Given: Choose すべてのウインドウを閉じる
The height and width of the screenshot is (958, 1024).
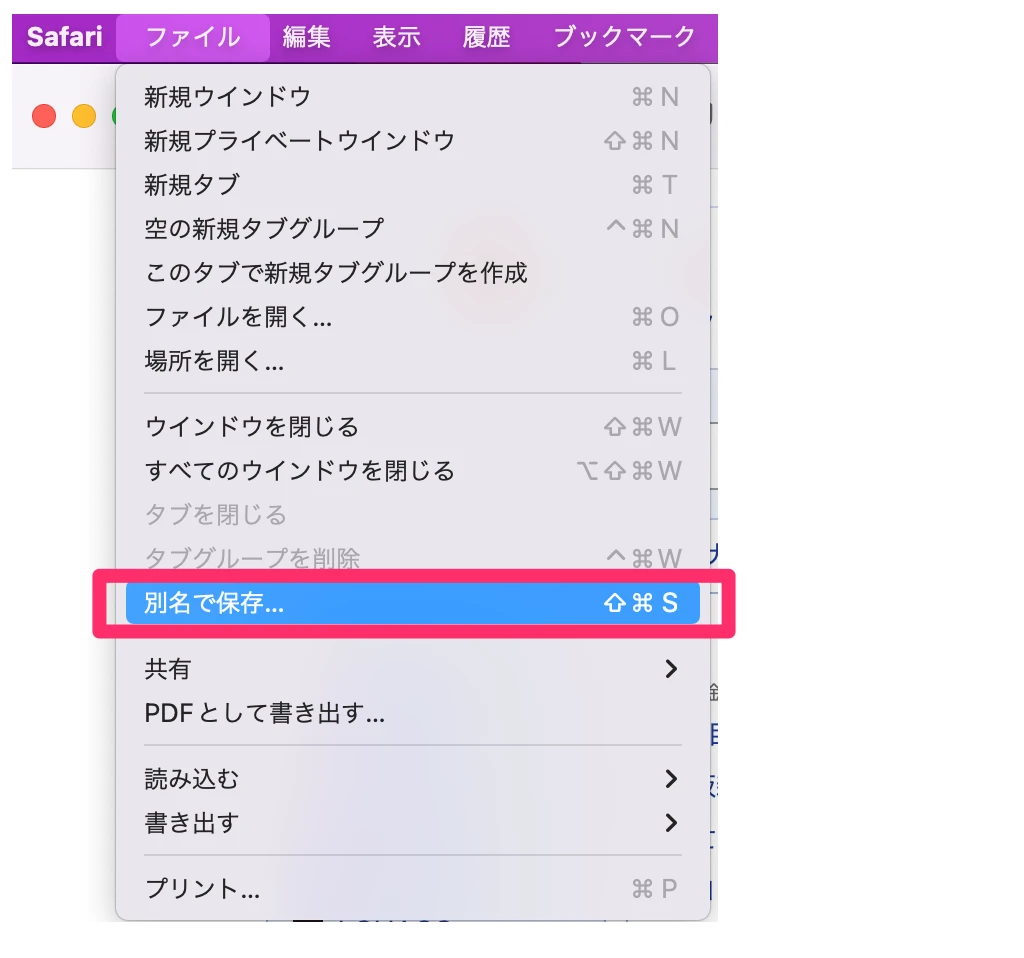Looking at the screenshot, I should point(413,471).
